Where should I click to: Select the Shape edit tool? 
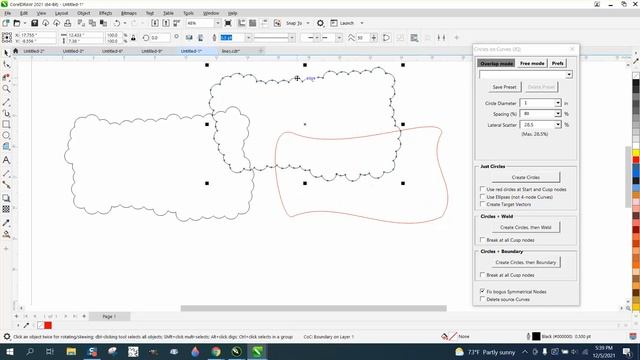click(x=6, y=64)
